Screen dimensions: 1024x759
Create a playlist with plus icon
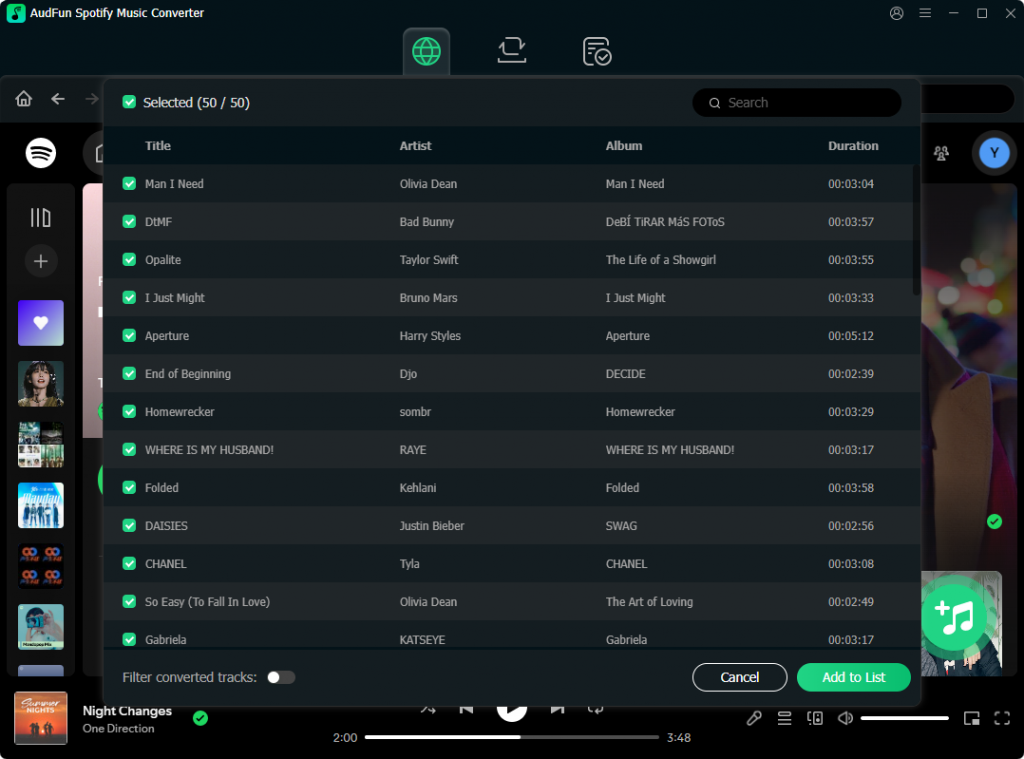tap(41, 261)
